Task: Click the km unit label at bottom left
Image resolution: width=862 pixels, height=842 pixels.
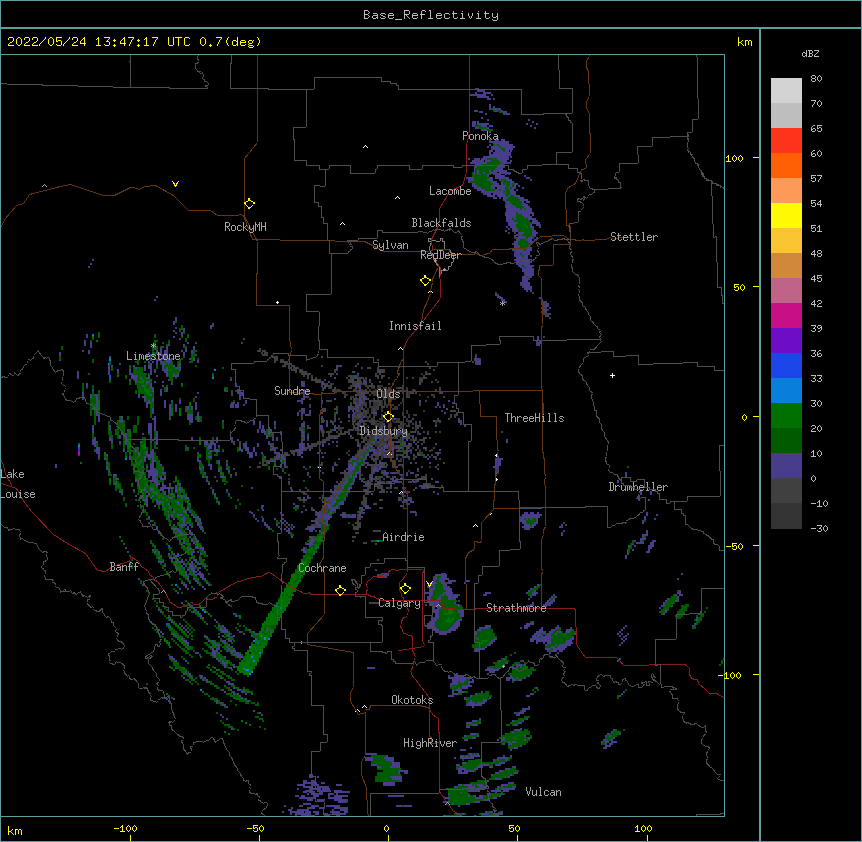Action: [x=15, y=830]
